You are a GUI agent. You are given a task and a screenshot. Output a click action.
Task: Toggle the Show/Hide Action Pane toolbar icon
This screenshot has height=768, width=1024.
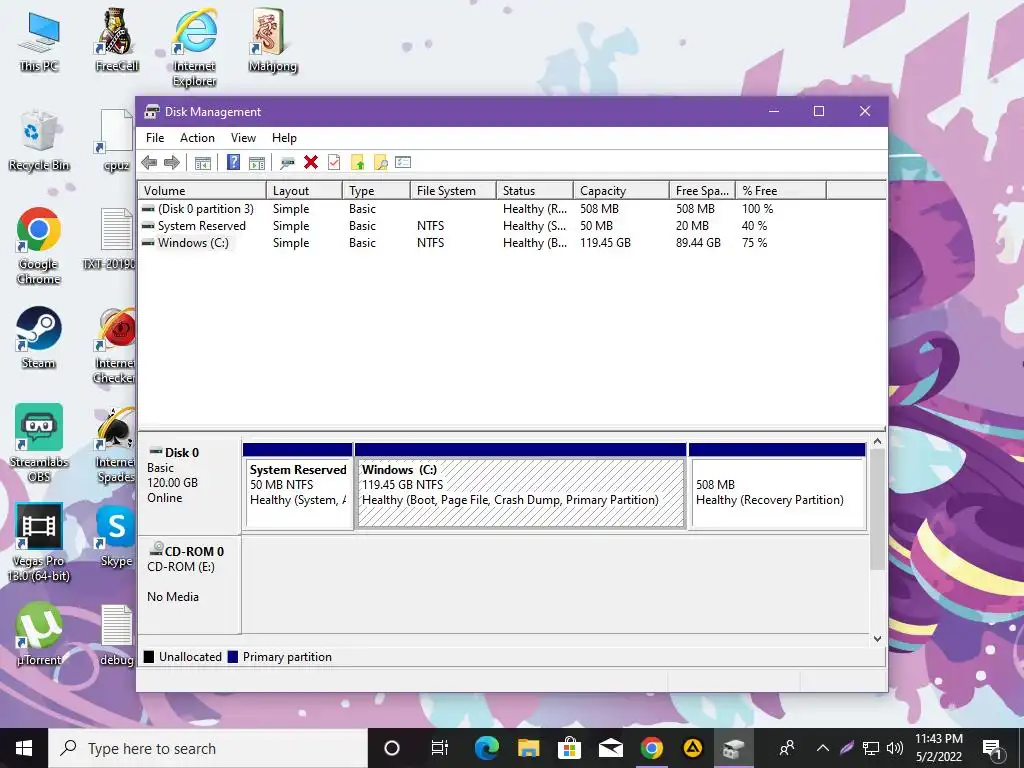coord(257,163)
